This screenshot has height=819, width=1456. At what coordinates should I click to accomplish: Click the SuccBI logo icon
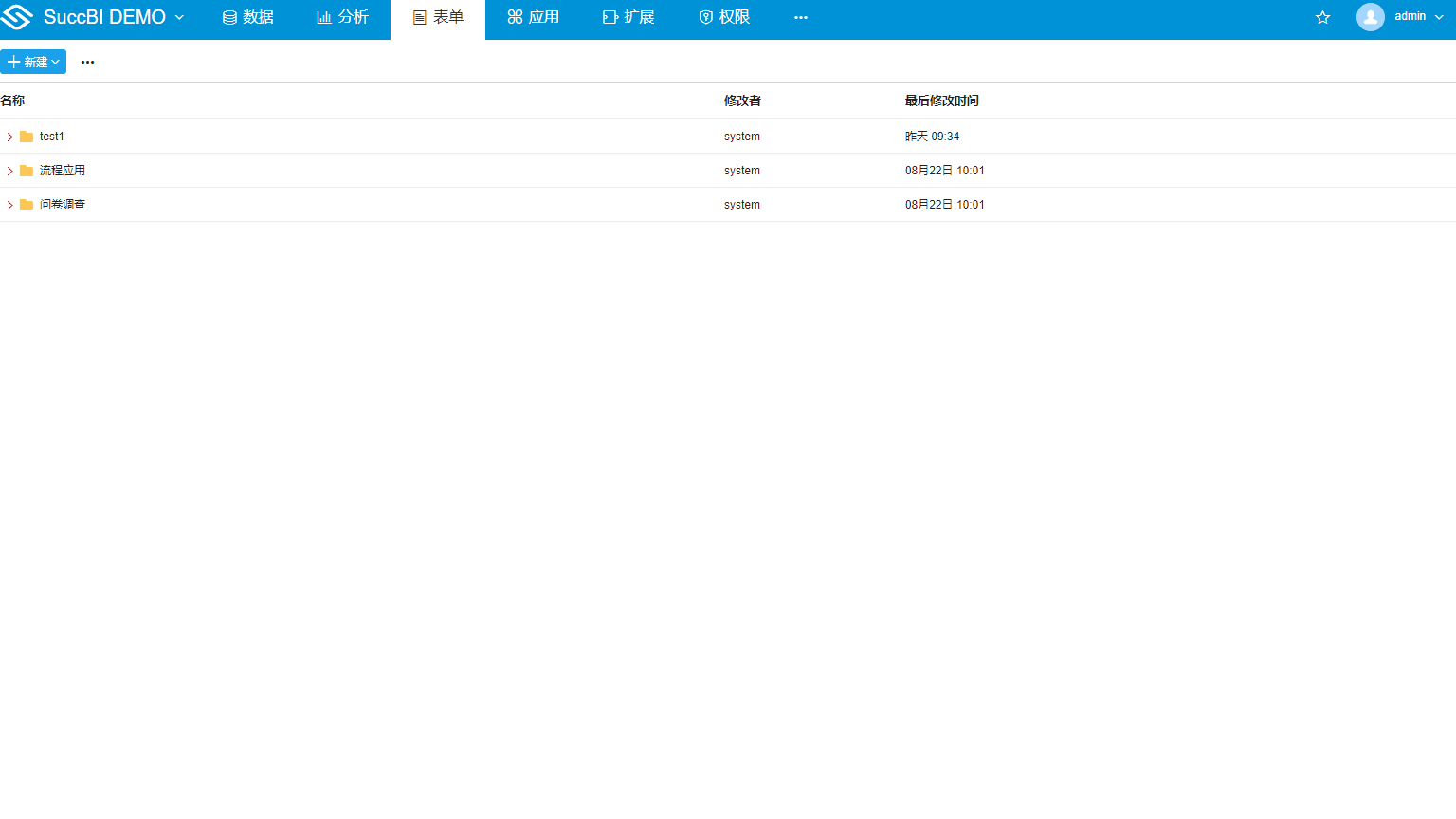tap(16, 16)
